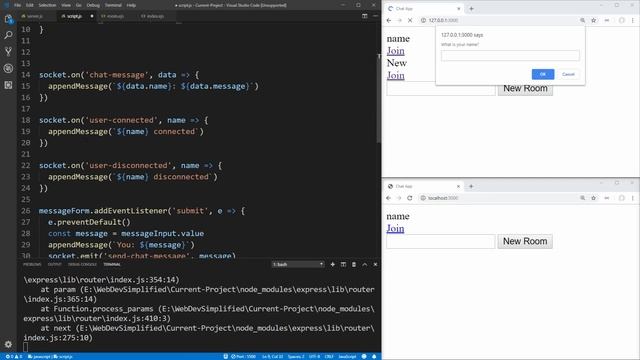Go back in bottom Chrome window
Screen dimensions: 640x360
pos(389,198)
